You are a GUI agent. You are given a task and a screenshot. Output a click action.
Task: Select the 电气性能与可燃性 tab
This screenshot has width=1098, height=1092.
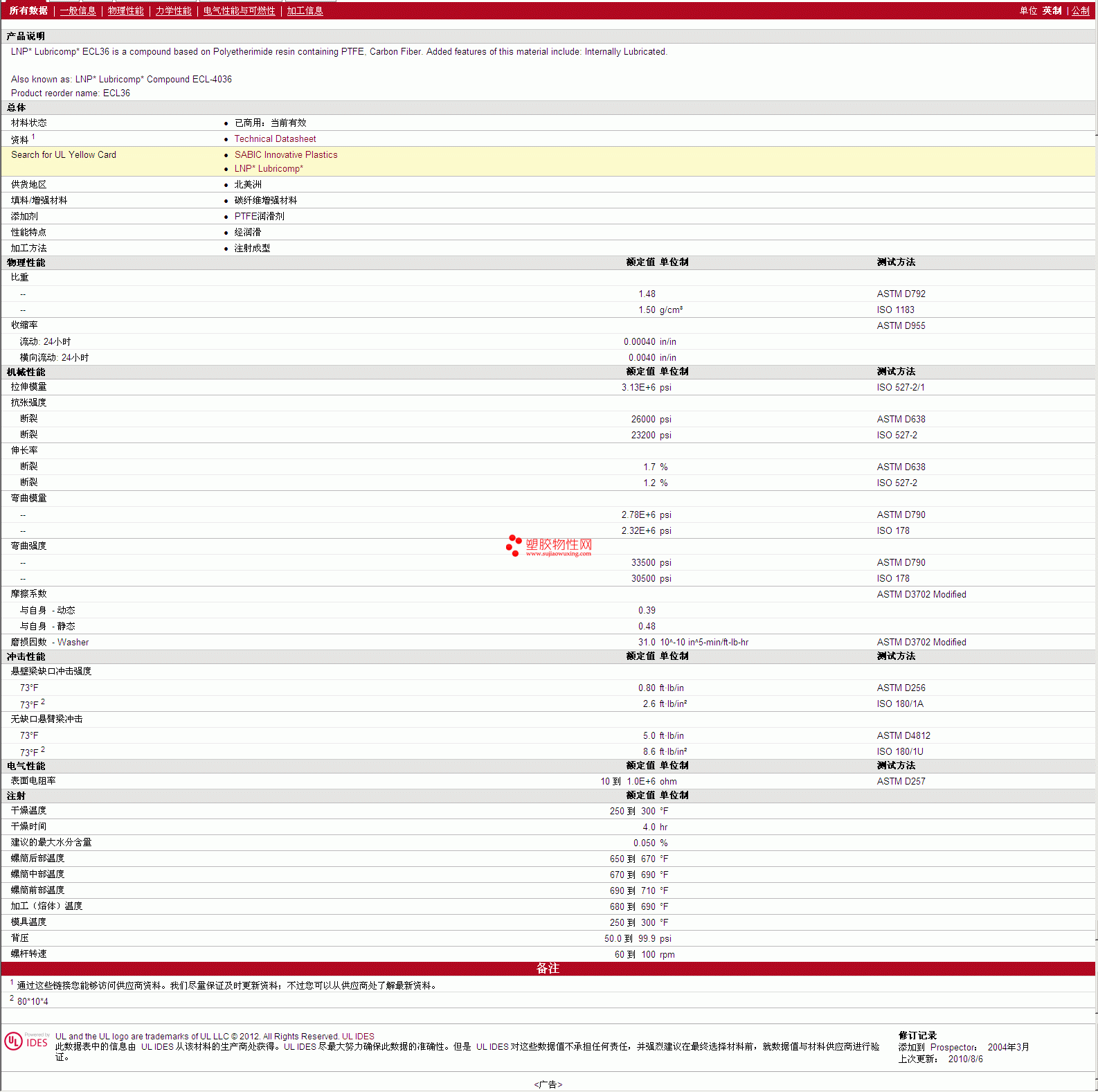click(239, 10)
